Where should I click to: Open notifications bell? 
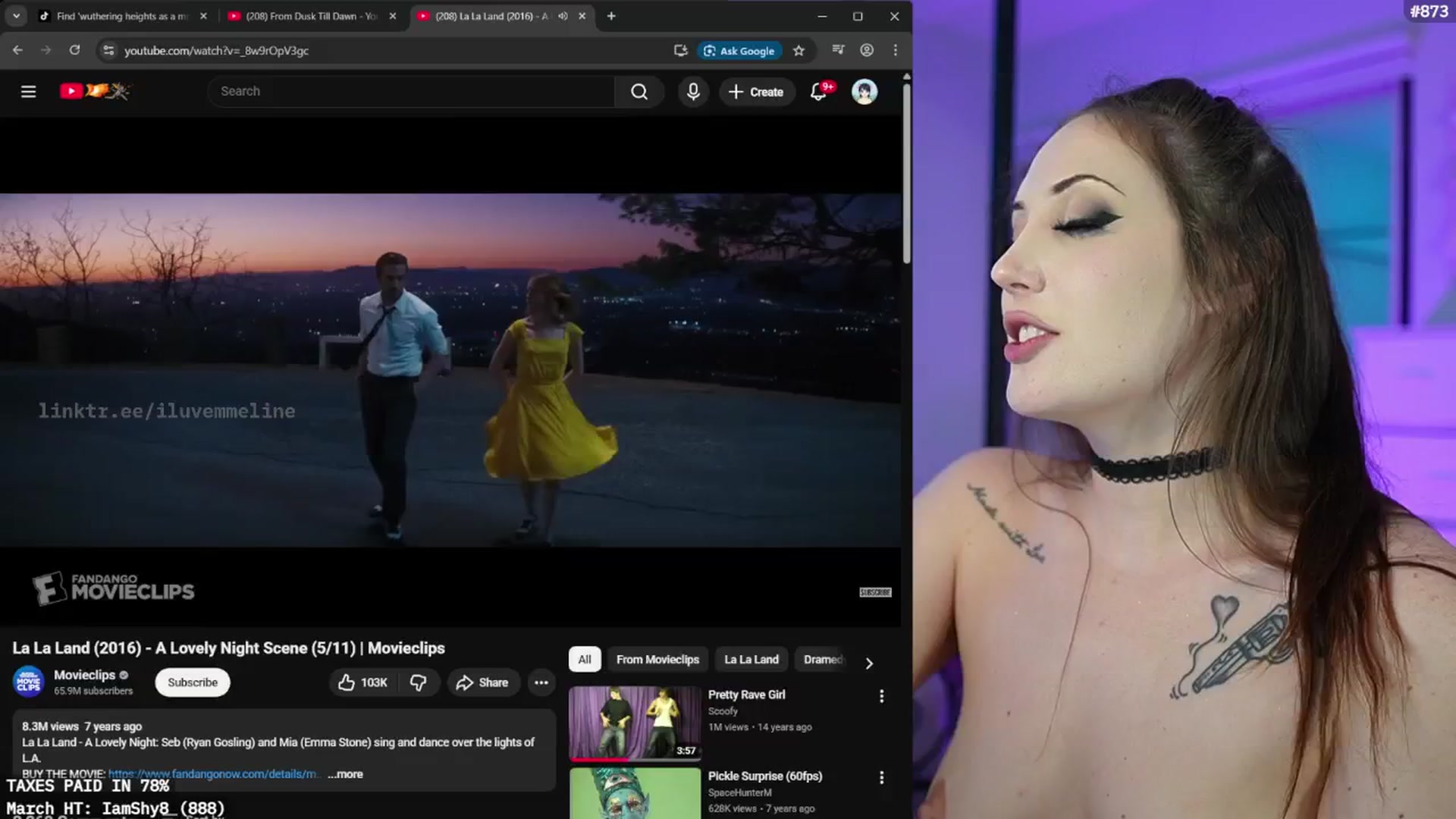point(819,92)
